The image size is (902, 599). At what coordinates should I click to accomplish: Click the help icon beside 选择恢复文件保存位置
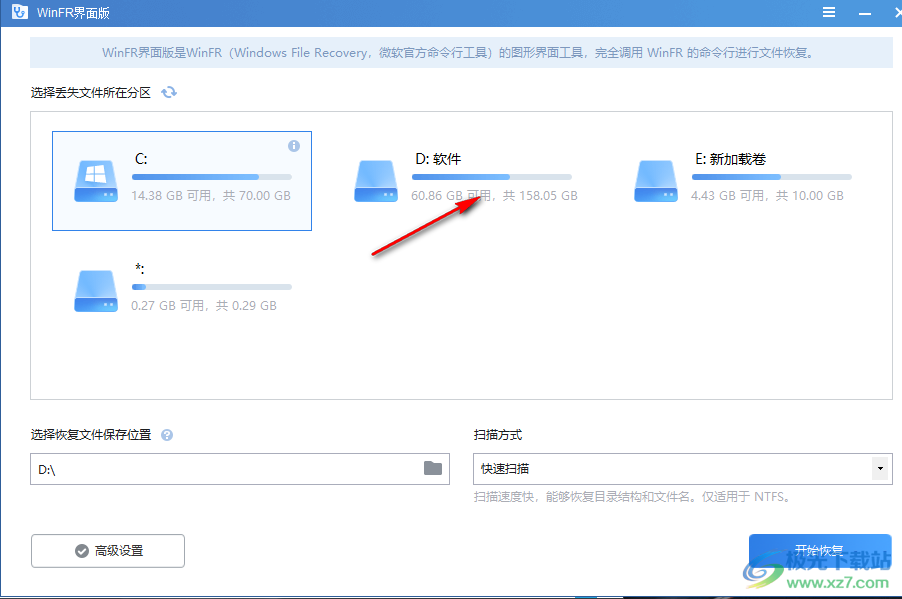[166, 434]
